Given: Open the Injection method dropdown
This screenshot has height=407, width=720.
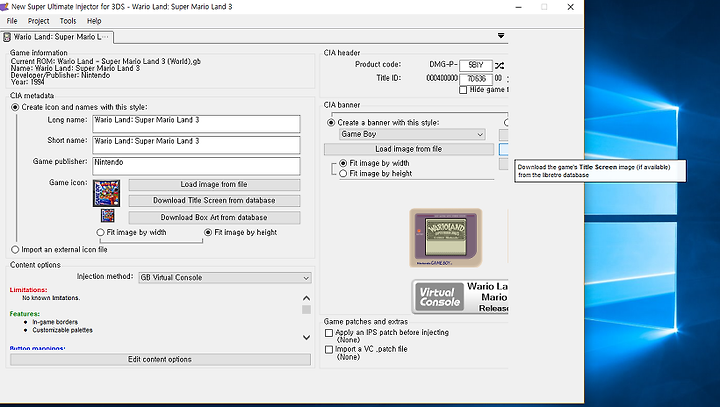Looking at the screenshot, I should click(225, 277).
